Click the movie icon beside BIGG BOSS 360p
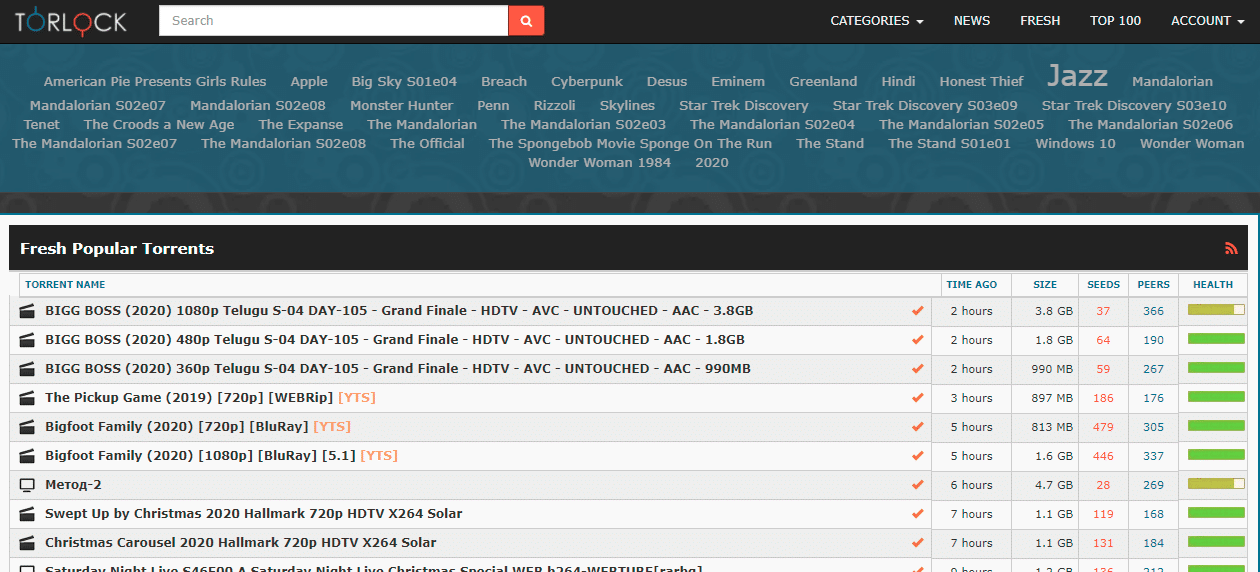 coord(28,369)
